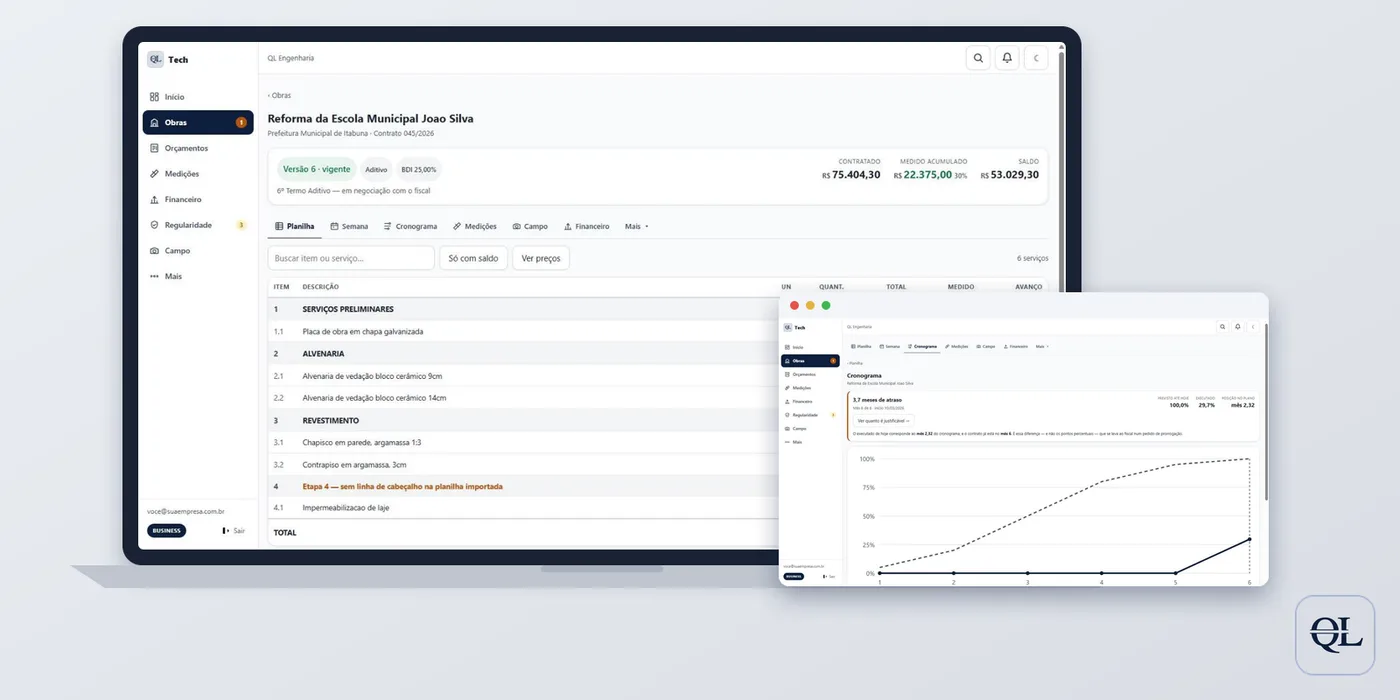Open Campo in the main window sidebar
The image size is (1400, 700).
pos(197,251)
